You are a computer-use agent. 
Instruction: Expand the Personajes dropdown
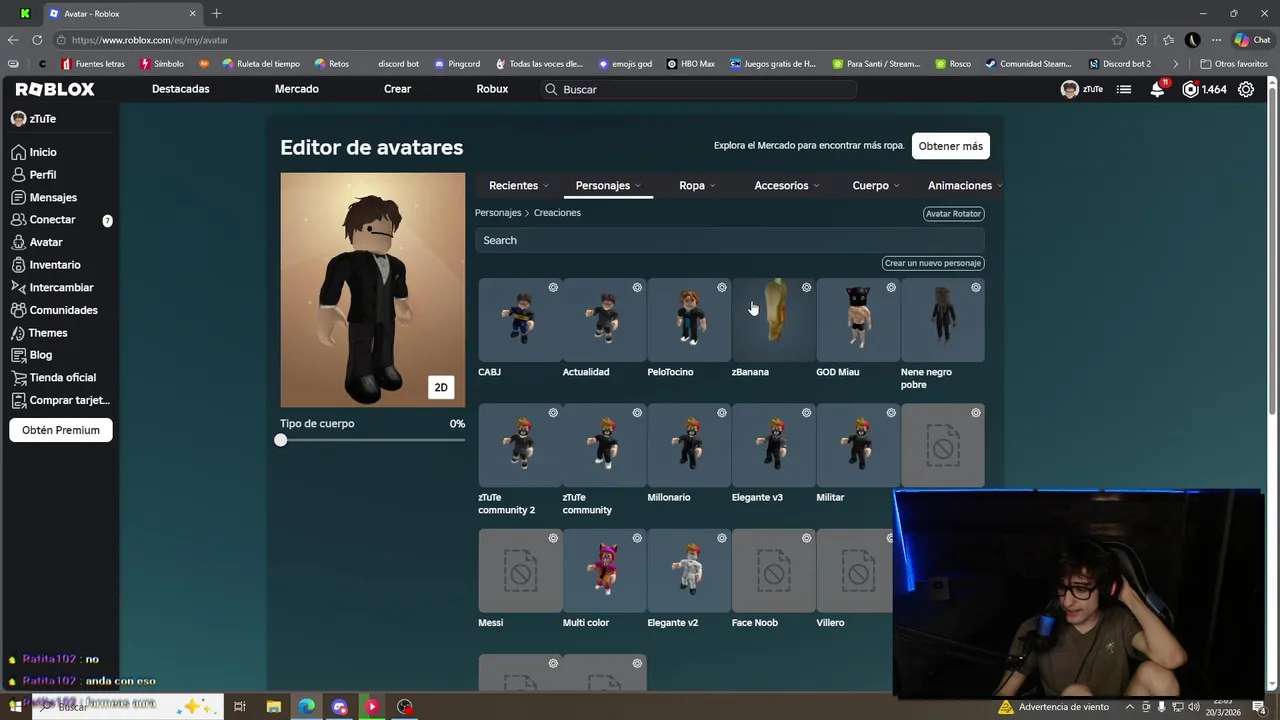(608, 185)
